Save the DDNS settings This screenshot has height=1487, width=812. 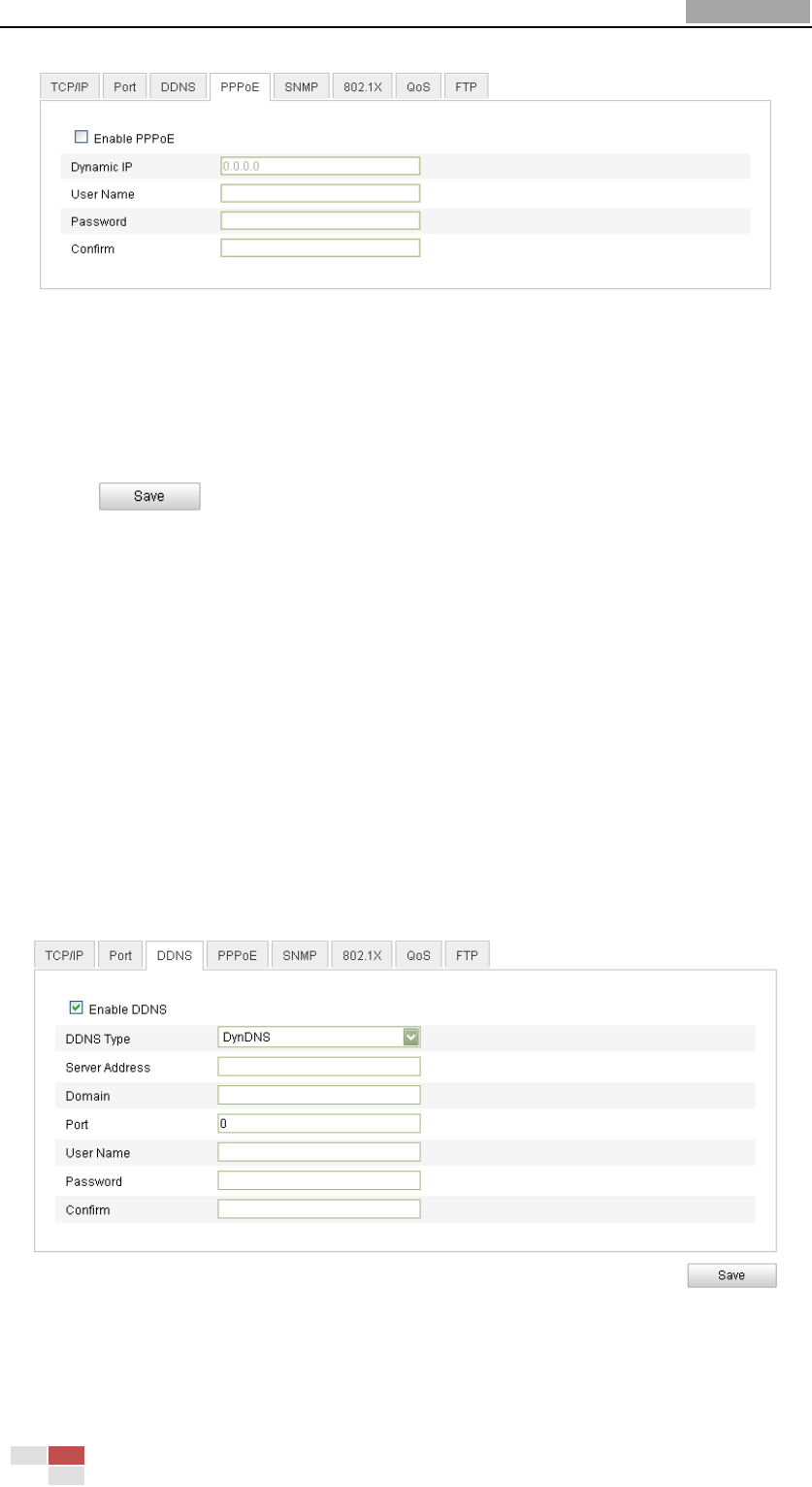(x=731, y=1275)
